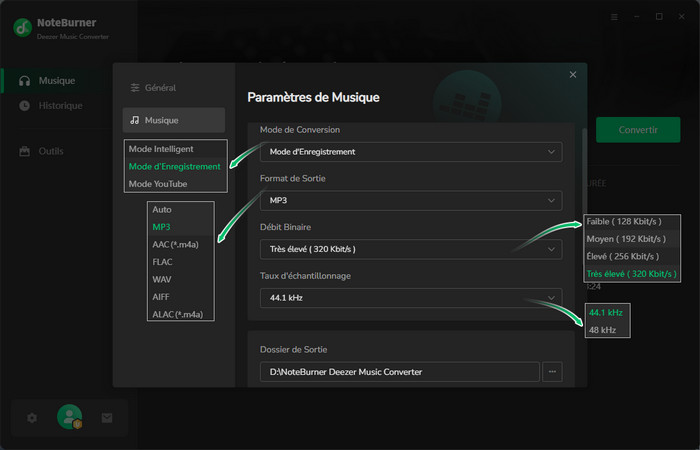The width and height of the screenshot is (700, 450).
Task: Click the NoteBurner logo icon
Action: tap(22, 28)
